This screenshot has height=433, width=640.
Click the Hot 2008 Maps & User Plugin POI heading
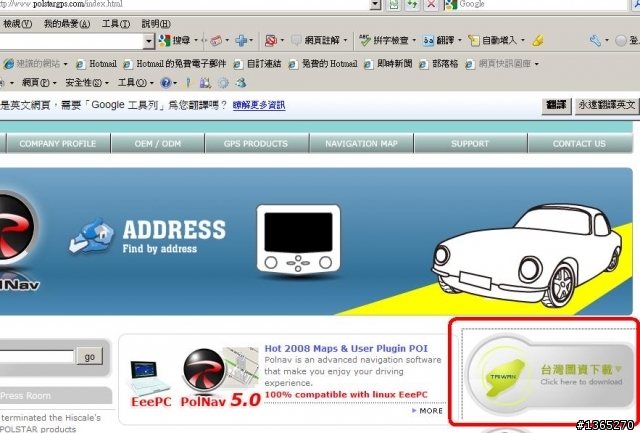pyautogui.click(x=346, y=349)
